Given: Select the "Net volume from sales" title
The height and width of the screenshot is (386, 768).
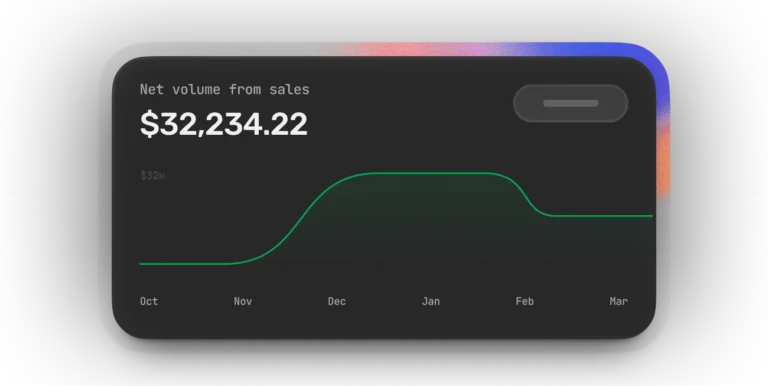Looking at the screenshot, I should click(x=225, y=90).
